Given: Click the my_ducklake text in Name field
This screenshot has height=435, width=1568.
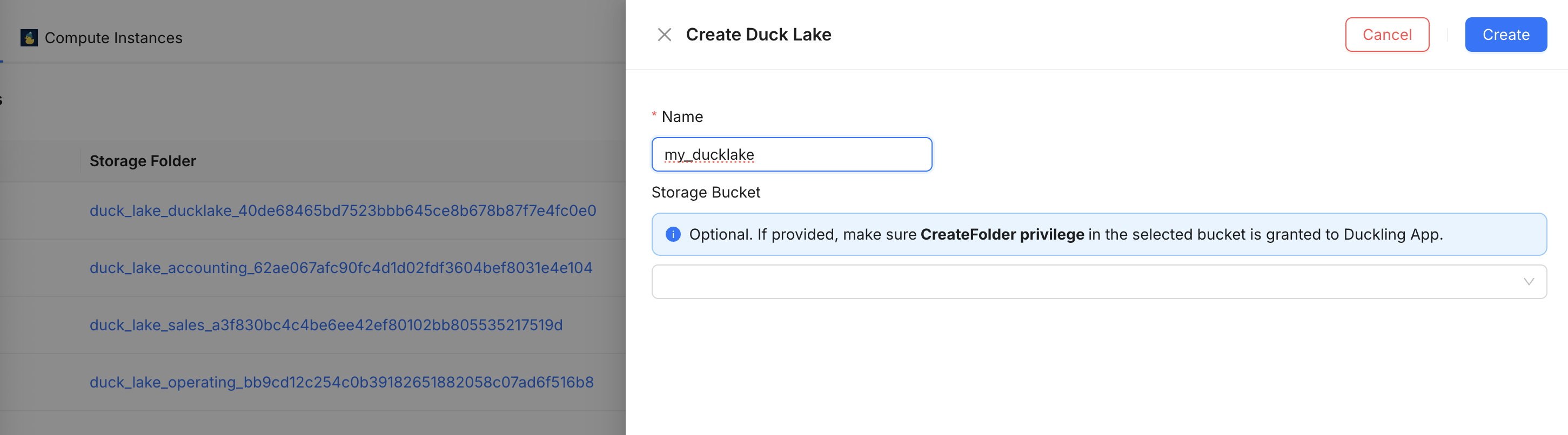Looking at the screenshot, I should 708,154.
